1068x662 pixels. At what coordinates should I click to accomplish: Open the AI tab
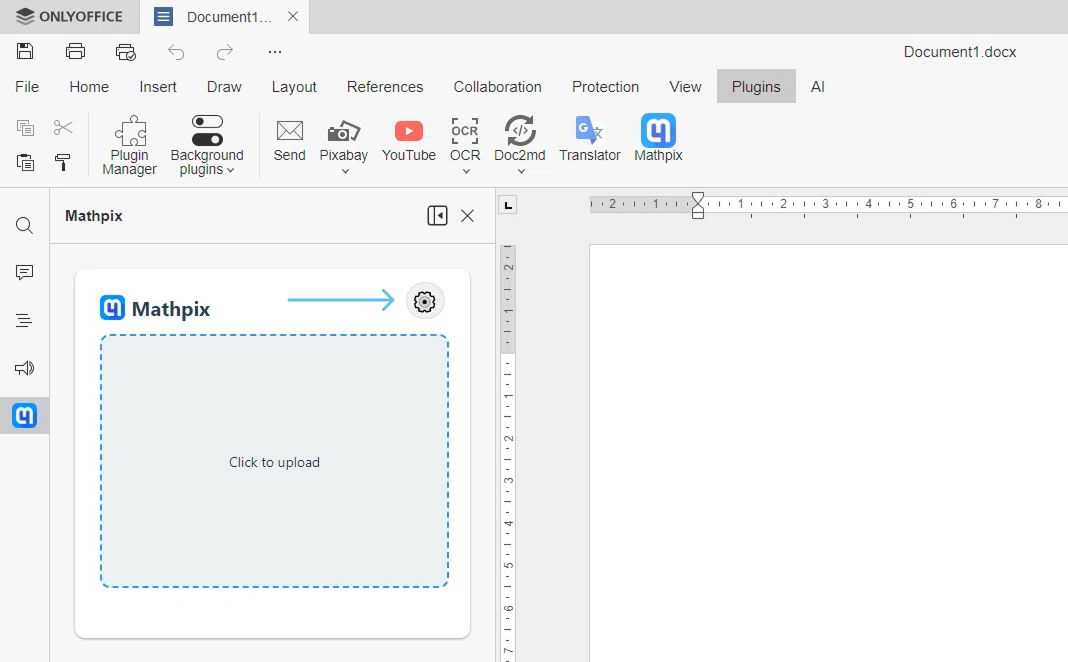(x=817, y=86)
